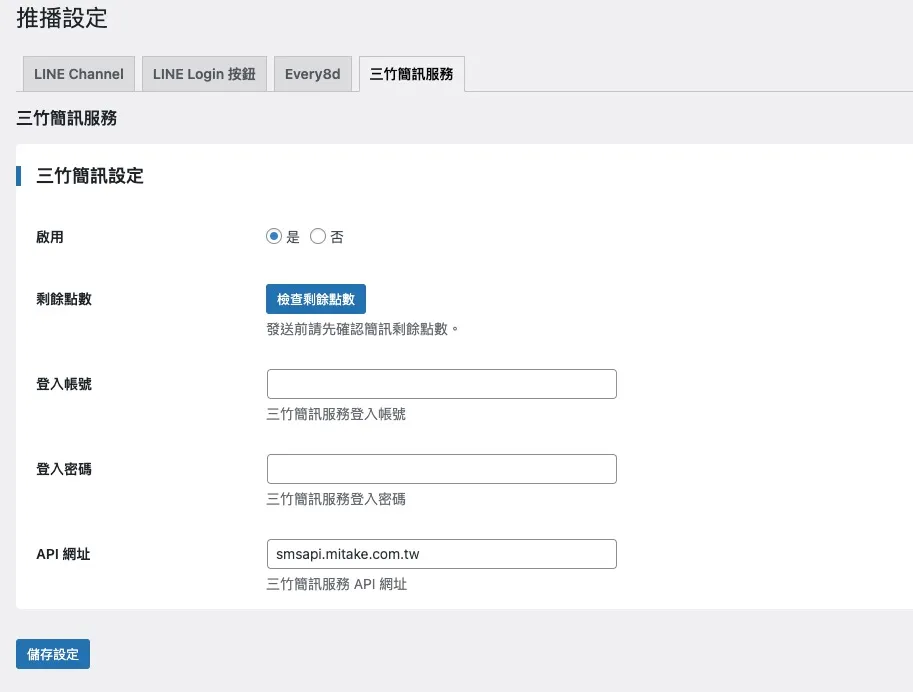
Task: Disable the service by selecting 否
Action: (320, 236)
